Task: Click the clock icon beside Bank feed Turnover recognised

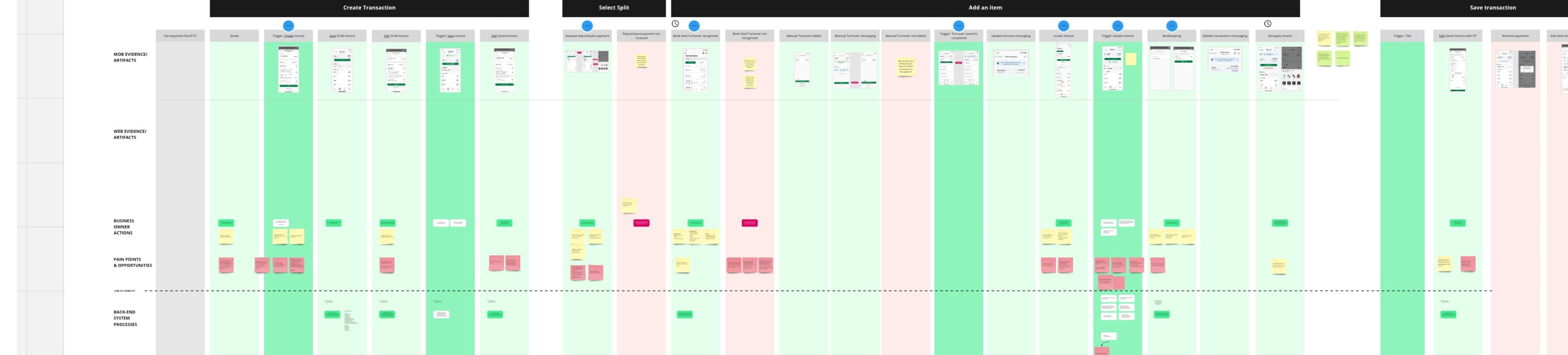Action: 675,24
